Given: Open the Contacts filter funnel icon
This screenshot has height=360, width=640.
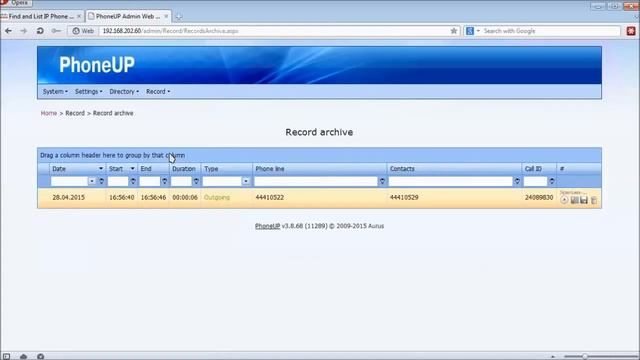Looking at the screenshot, I should pos(517,181).
